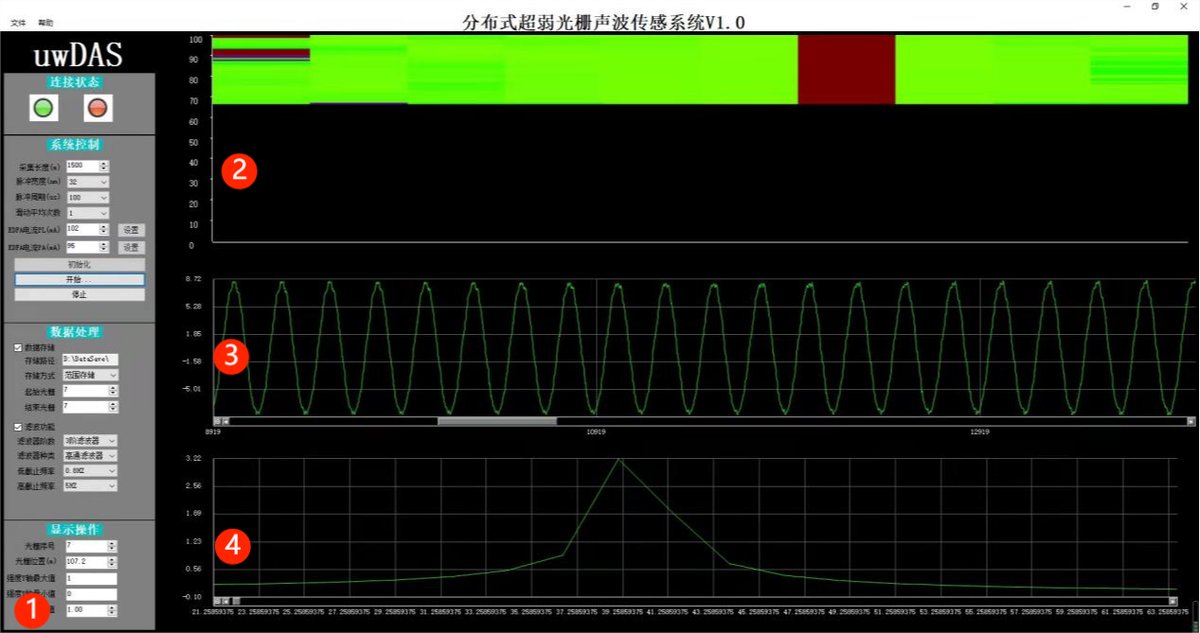
Task: Click the 开始 button
Action: 79,280
